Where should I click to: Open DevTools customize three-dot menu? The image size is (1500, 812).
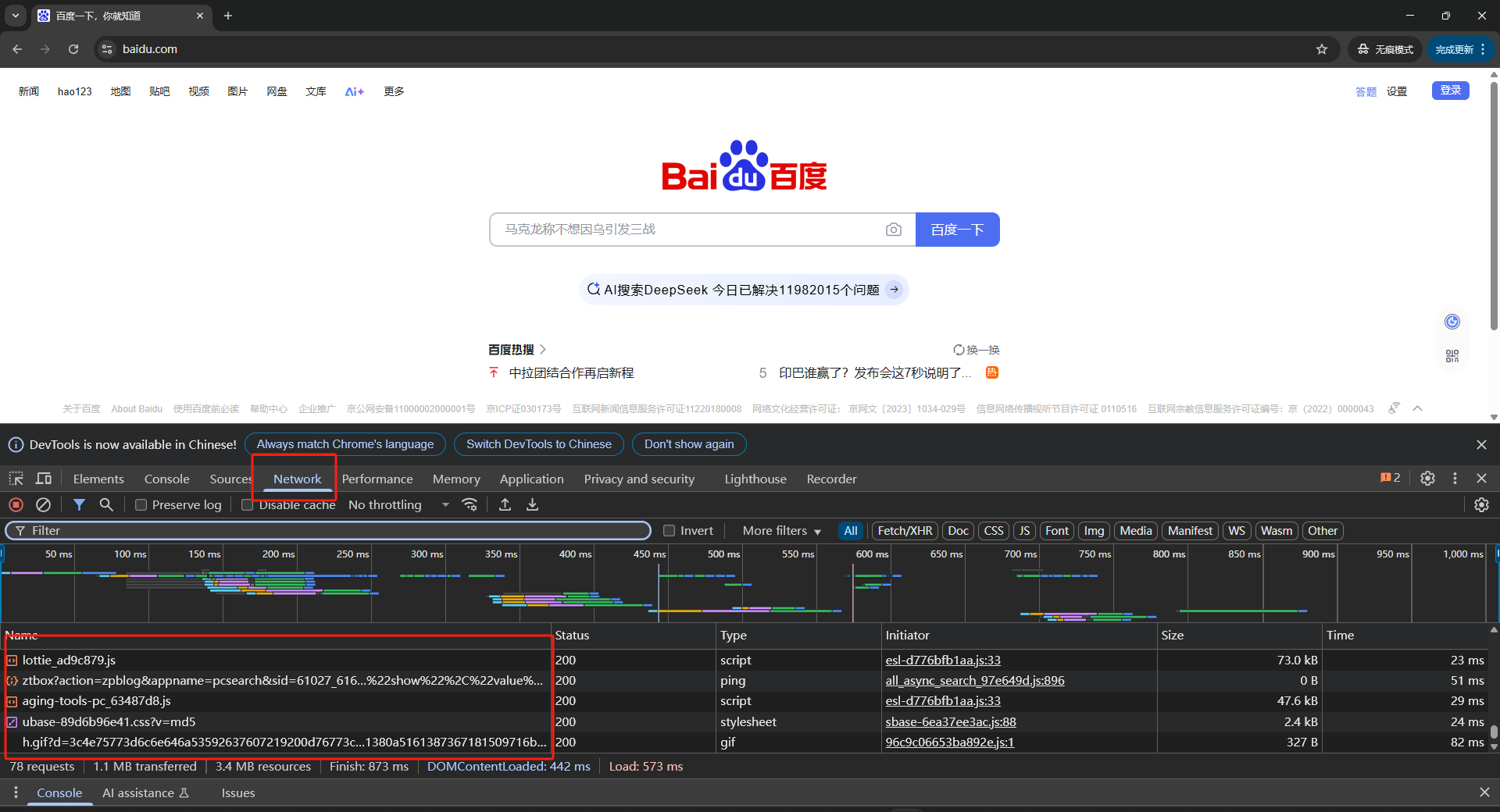coord(1455,479)
